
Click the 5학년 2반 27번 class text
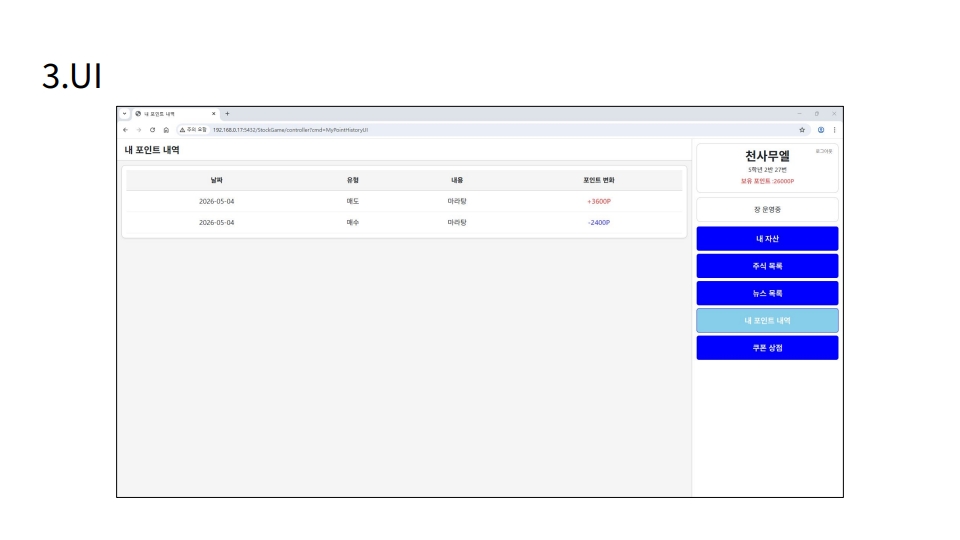pyautogui.click(x=767, y=170)
